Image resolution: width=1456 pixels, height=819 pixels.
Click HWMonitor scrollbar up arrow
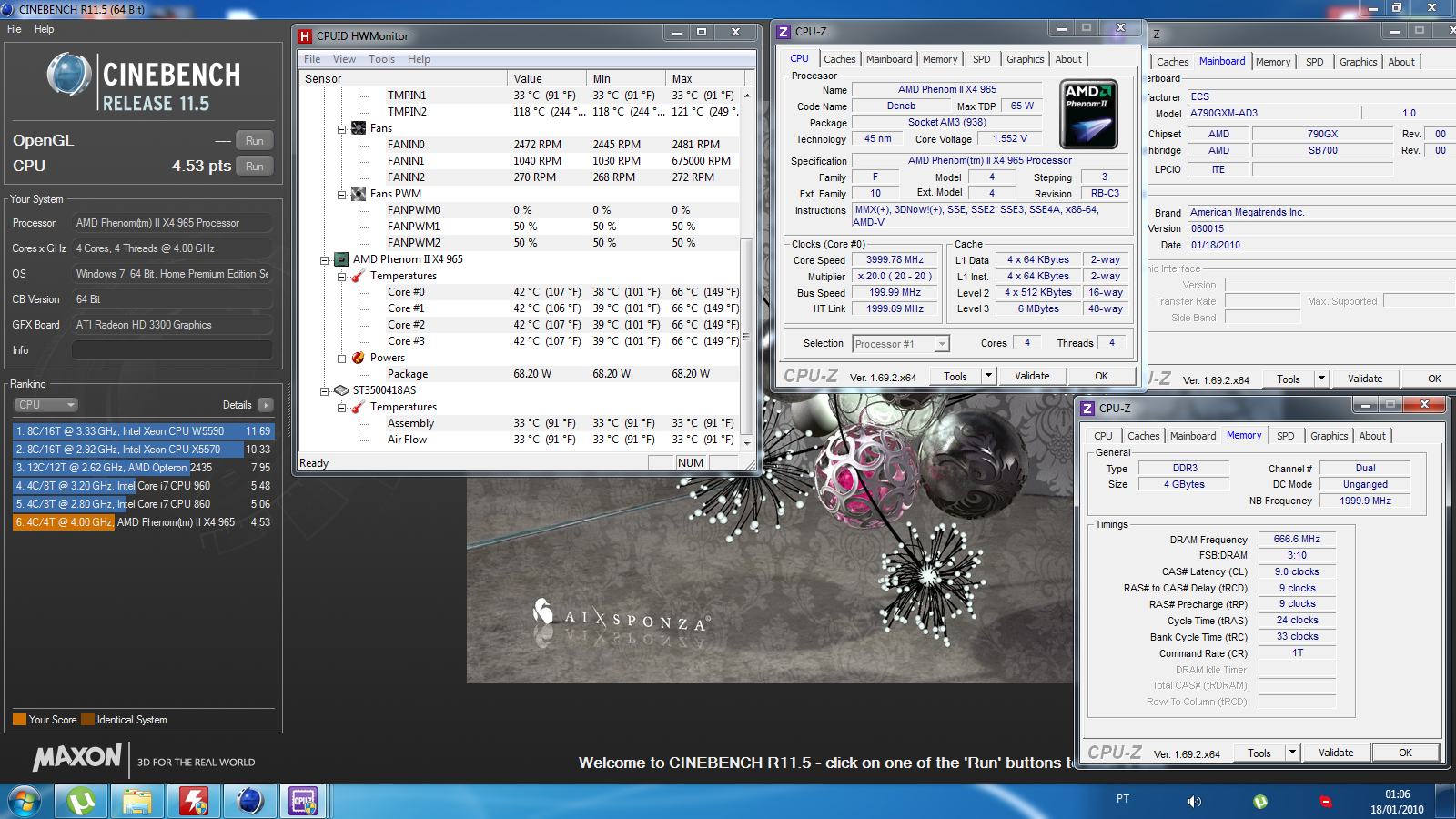coord(747,95)
